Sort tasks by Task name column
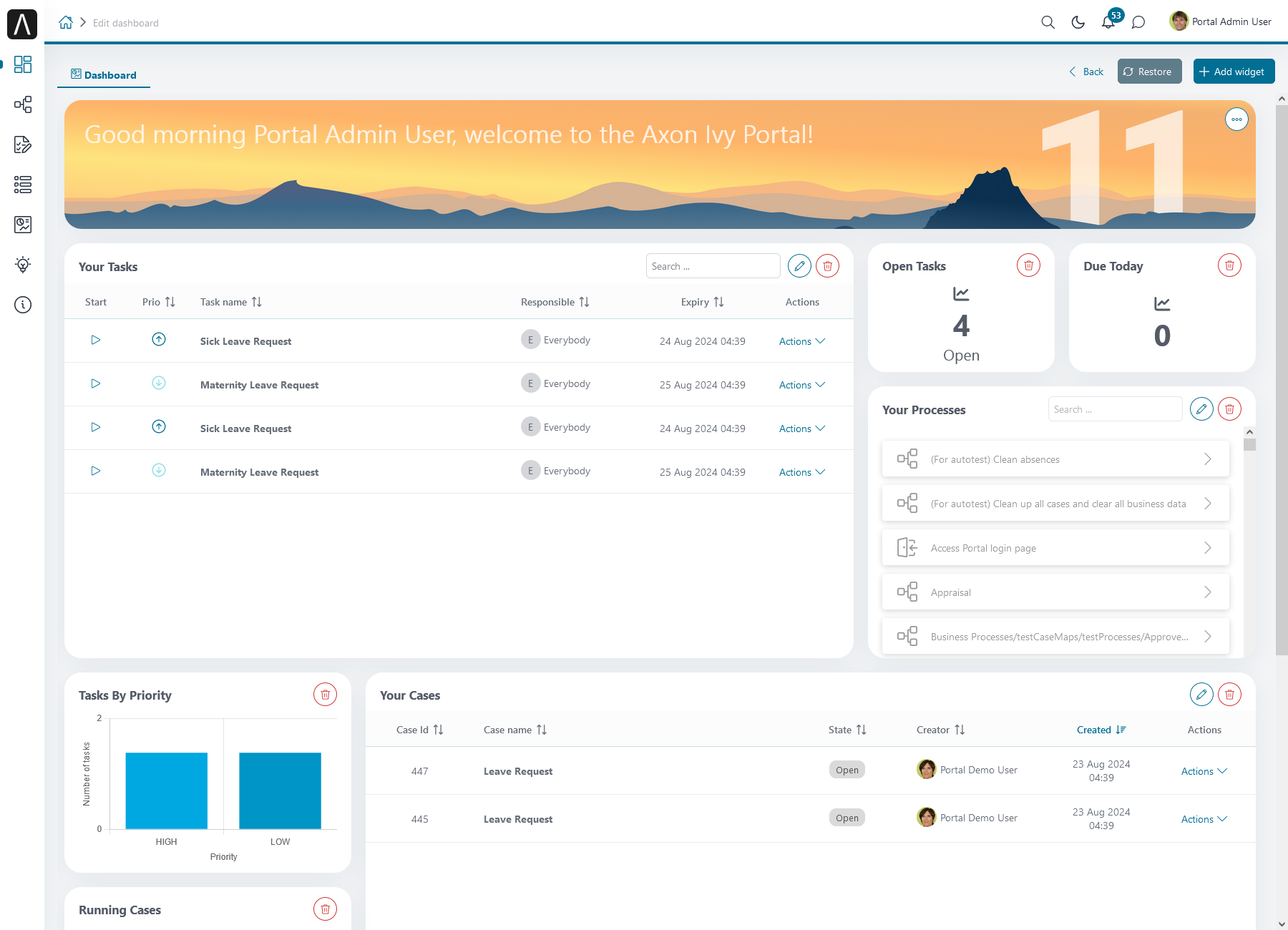1288x930 pixels. 256,302
